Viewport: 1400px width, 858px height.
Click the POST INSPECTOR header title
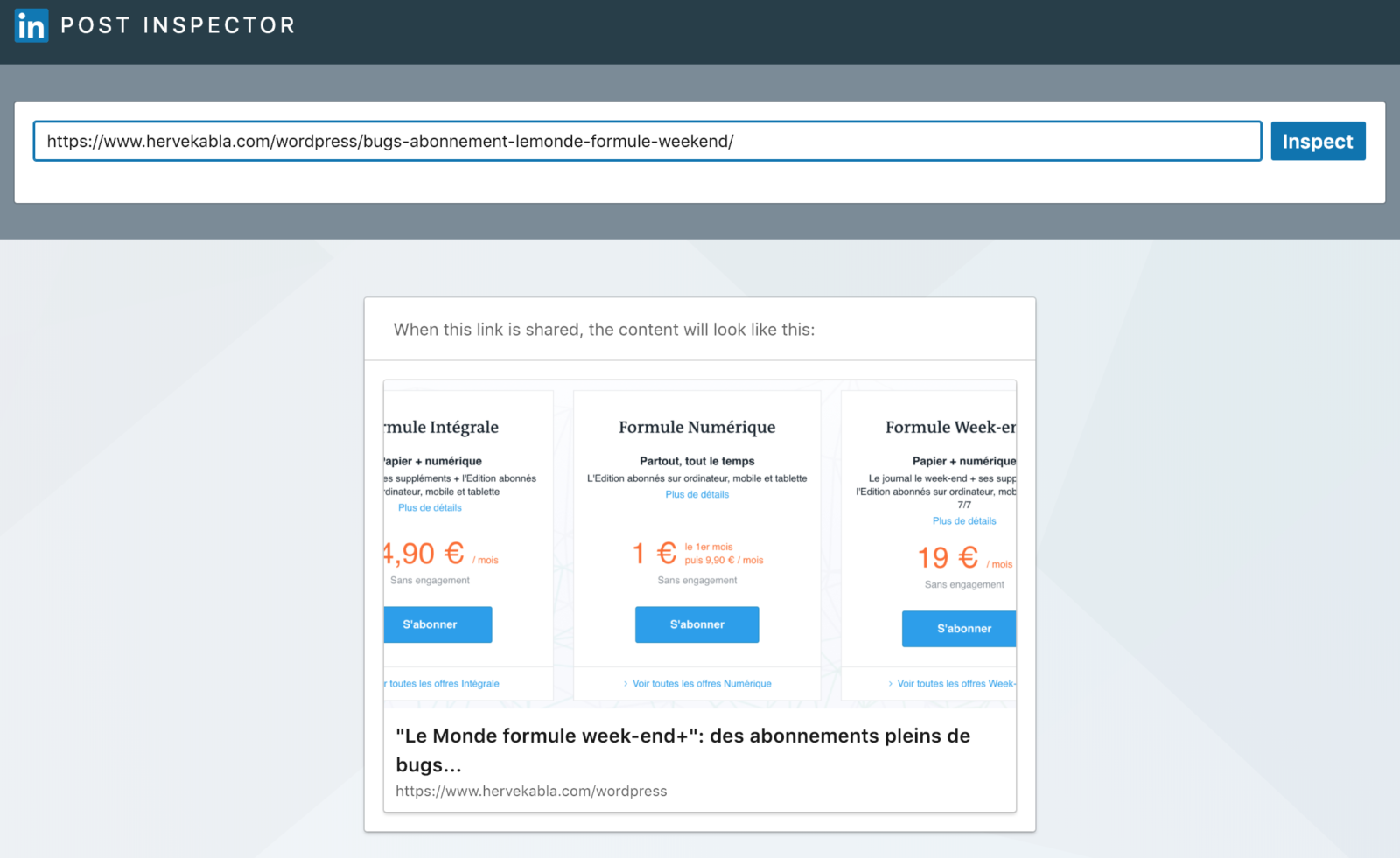coord(178,25)
